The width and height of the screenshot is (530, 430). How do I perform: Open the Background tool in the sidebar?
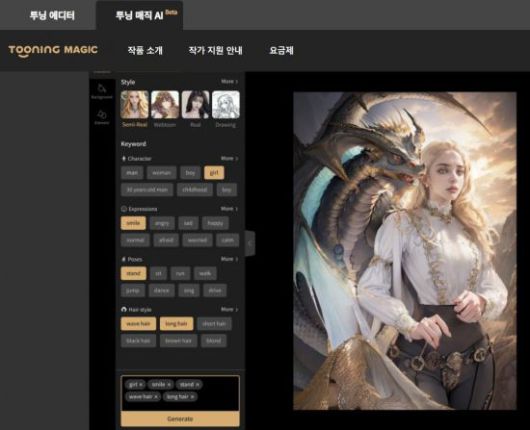point(101,91)
